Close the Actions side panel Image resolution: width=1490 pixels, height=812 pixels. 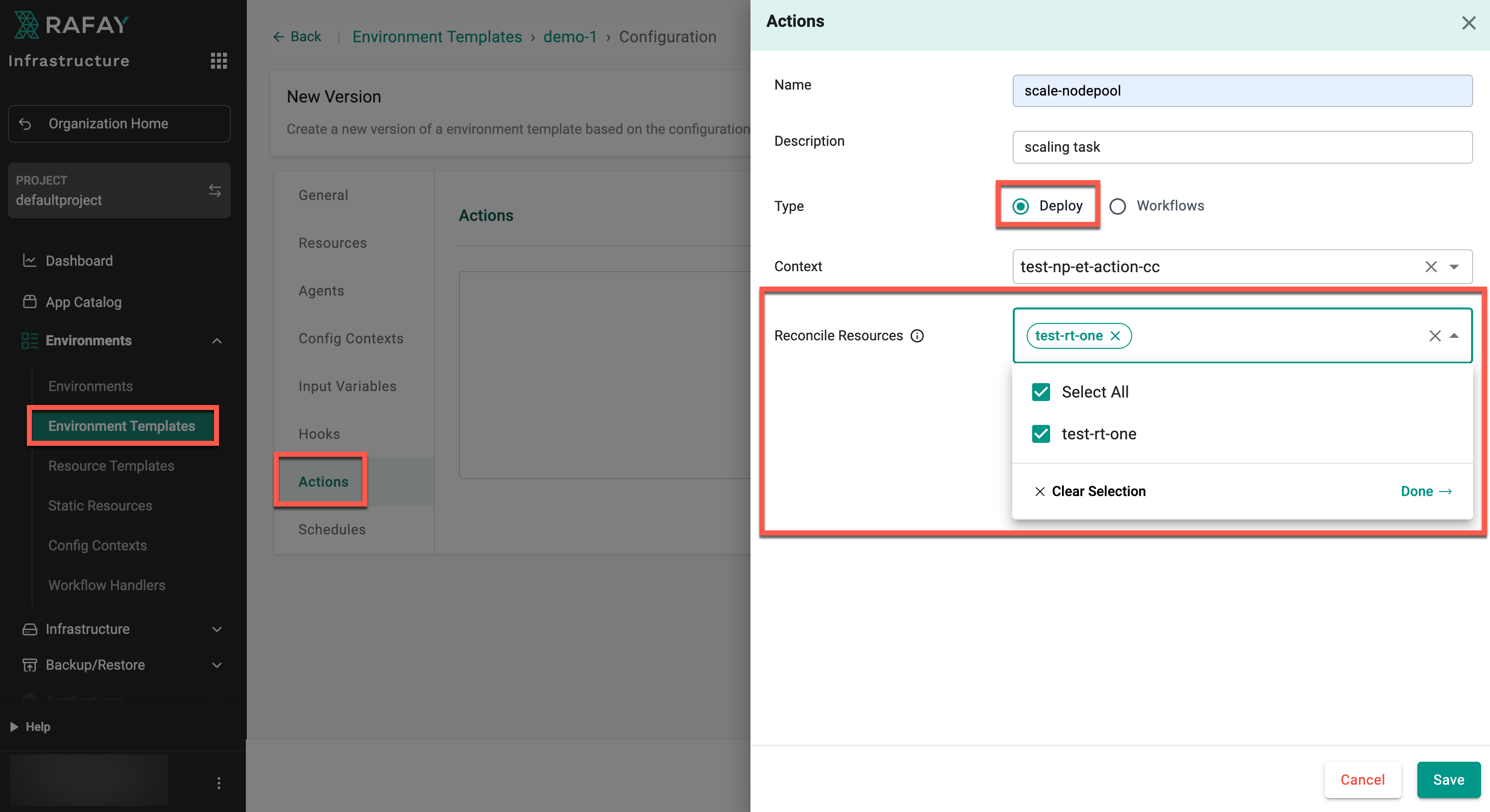coord(1469,23)
